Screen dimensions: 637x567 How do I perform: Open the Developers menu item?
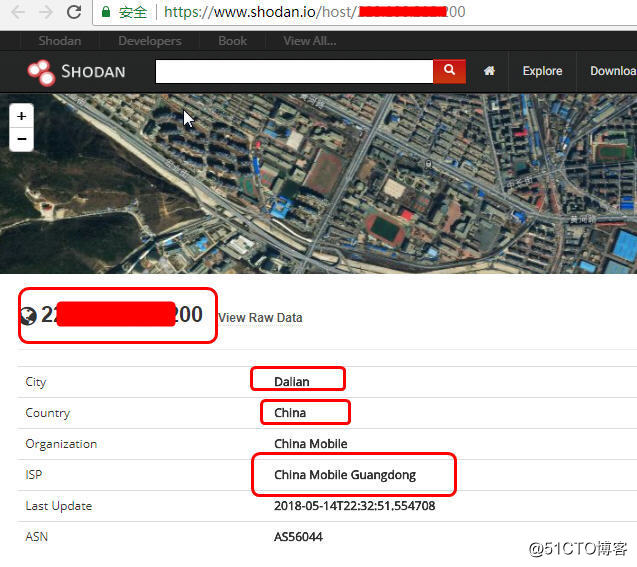[150, 41]
